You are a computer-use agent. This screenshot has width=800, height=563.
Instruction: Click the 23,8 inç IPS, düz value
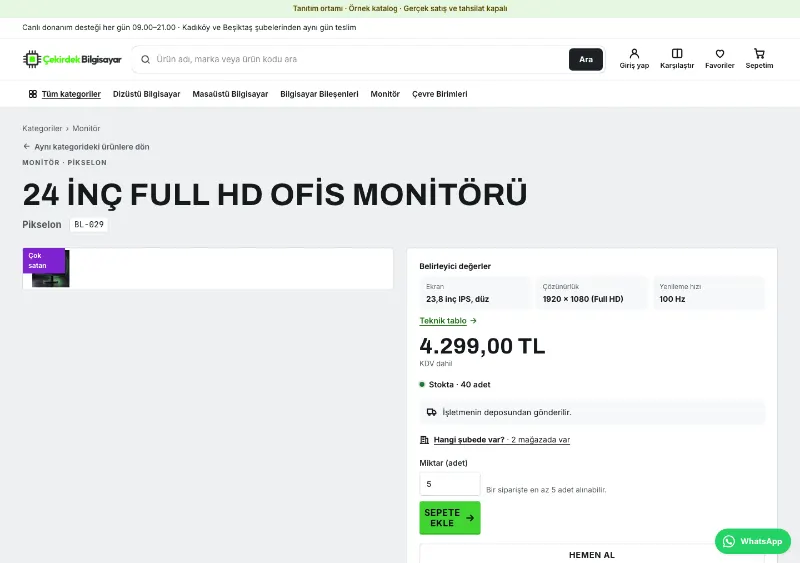click(x=458, y=299)
